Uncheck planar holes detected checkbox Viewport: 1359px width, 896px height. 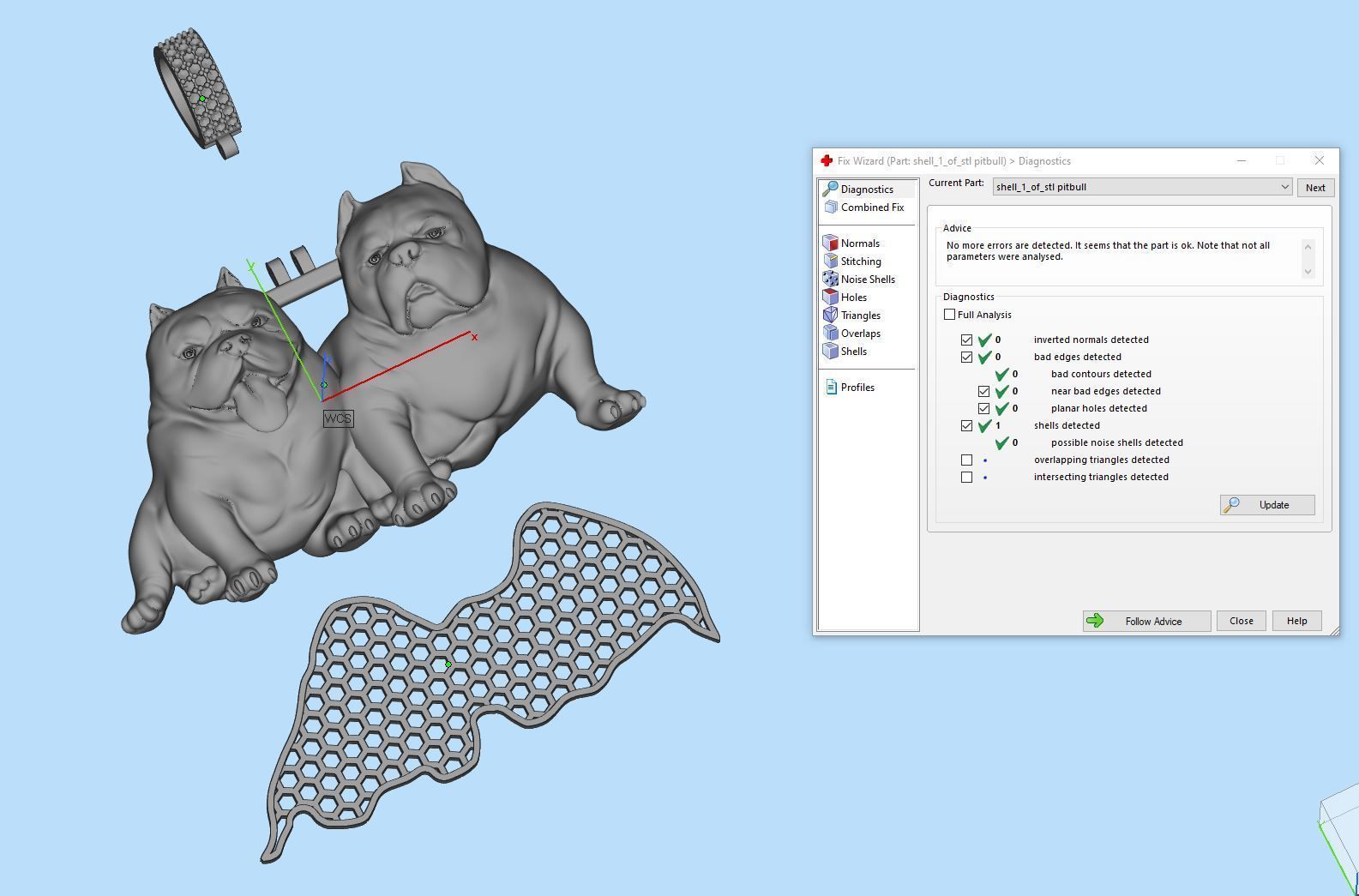point(983,408)
